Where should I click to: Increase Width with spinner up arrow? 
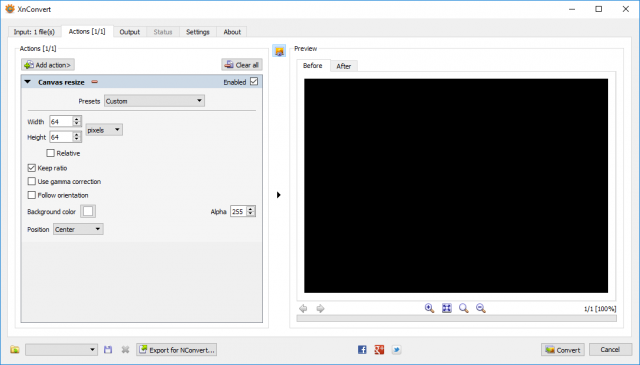76,119
